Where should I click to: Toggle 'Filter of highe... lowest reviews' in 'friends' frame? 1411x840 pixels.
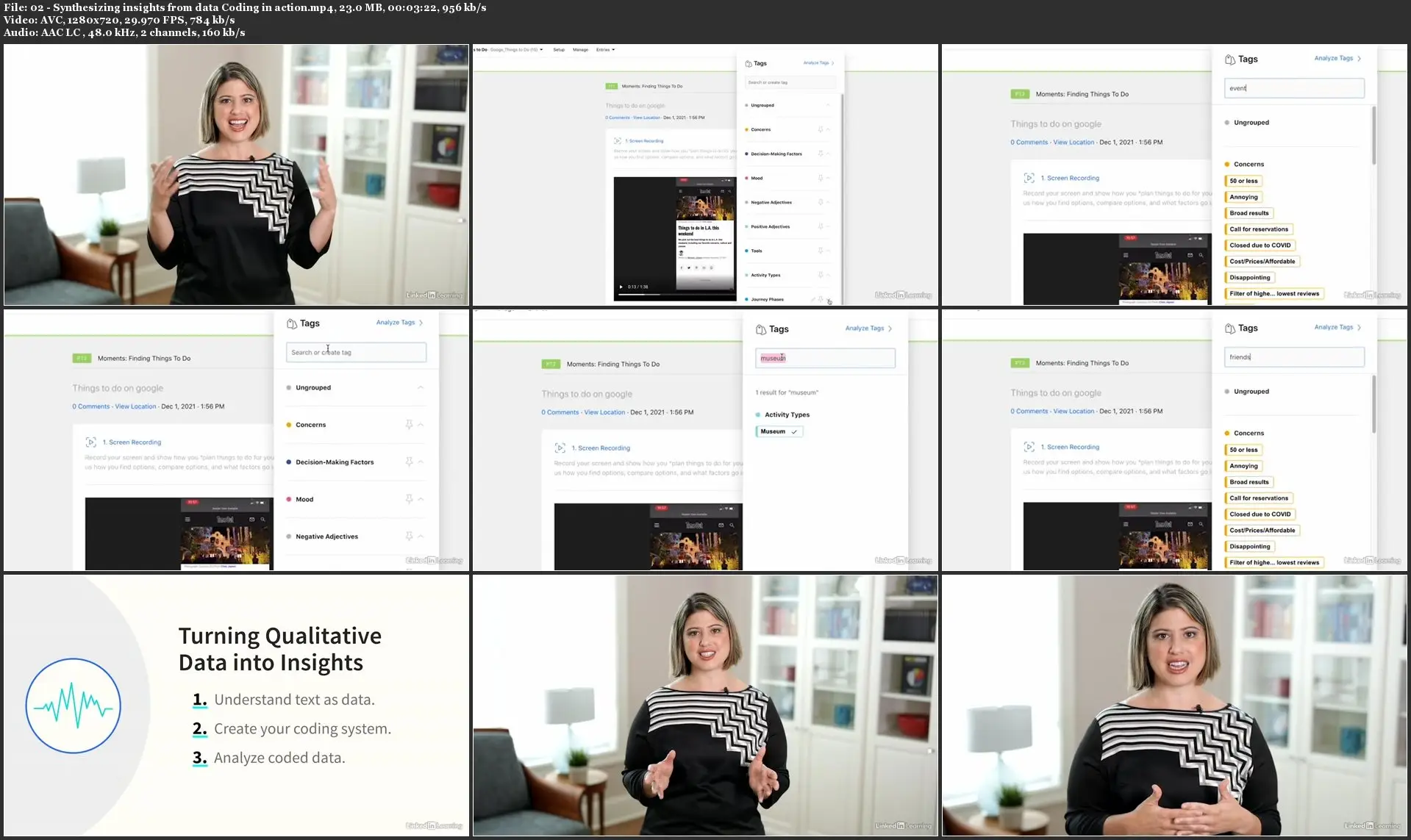coord(1274,563)
